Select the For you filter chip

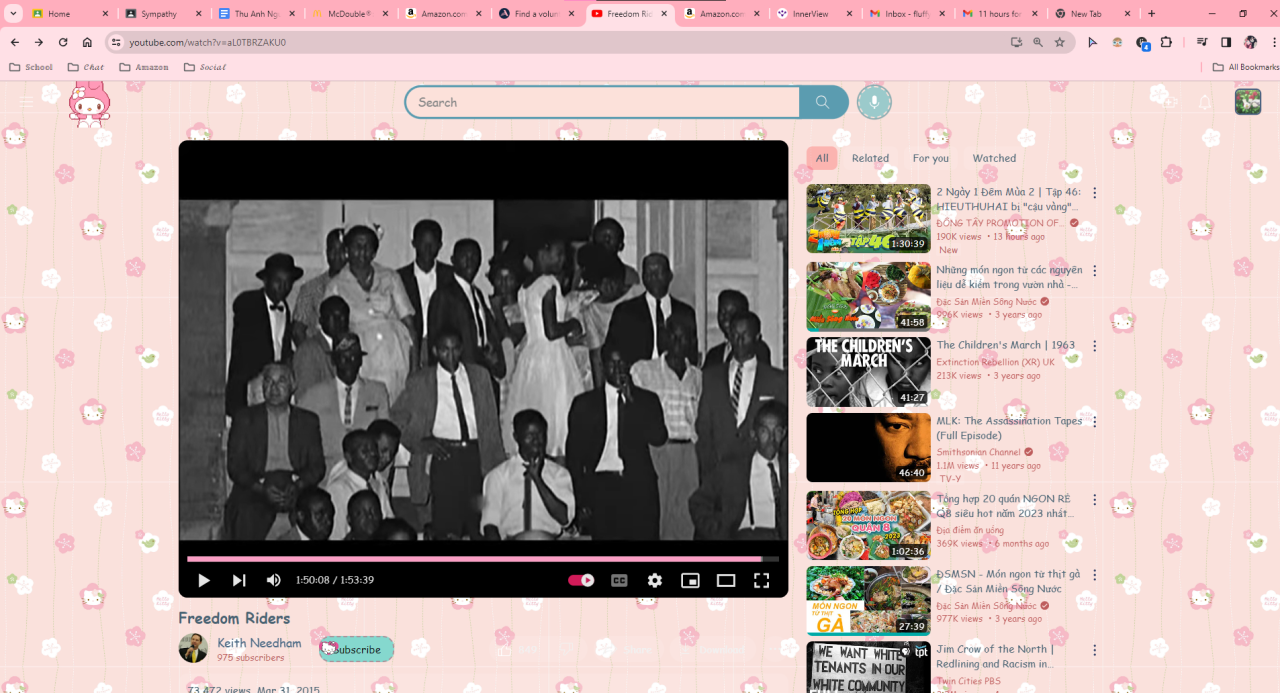(x=931, y=158)
